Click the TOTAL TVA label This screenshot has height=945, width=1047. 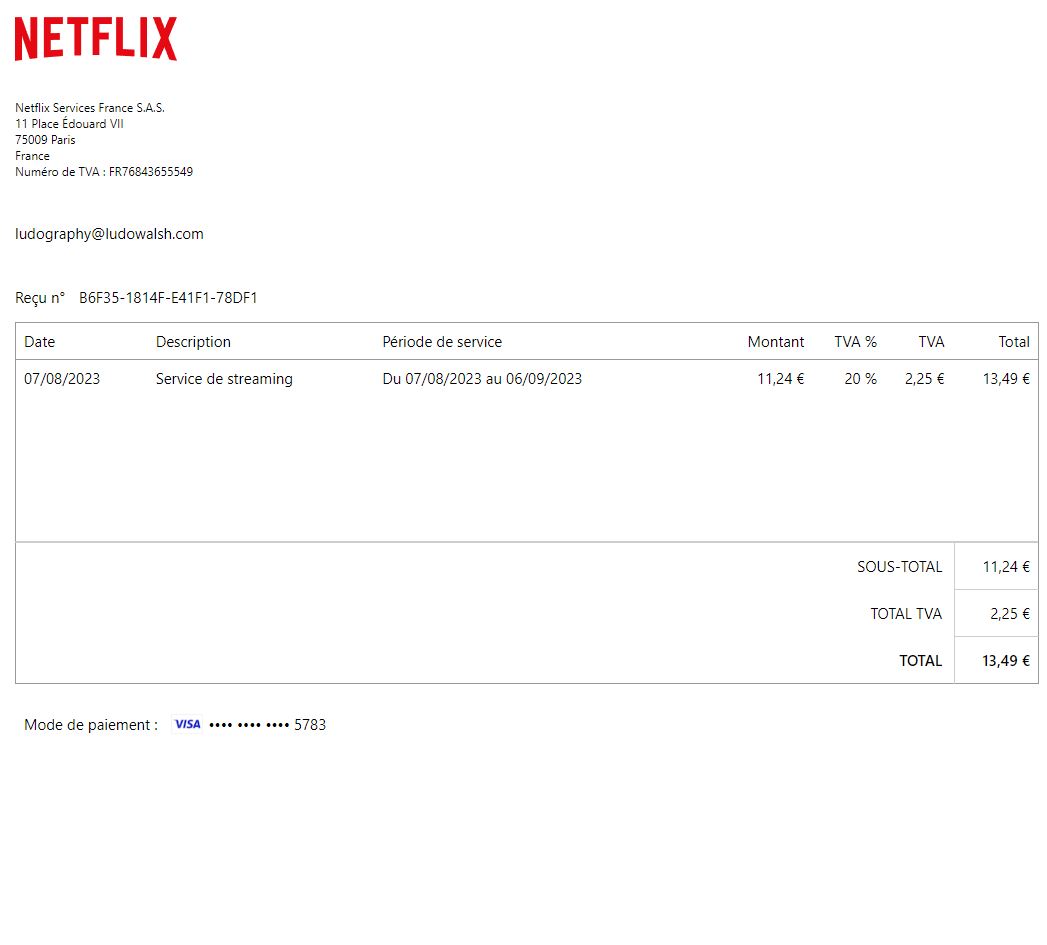[x=906, y=614]
